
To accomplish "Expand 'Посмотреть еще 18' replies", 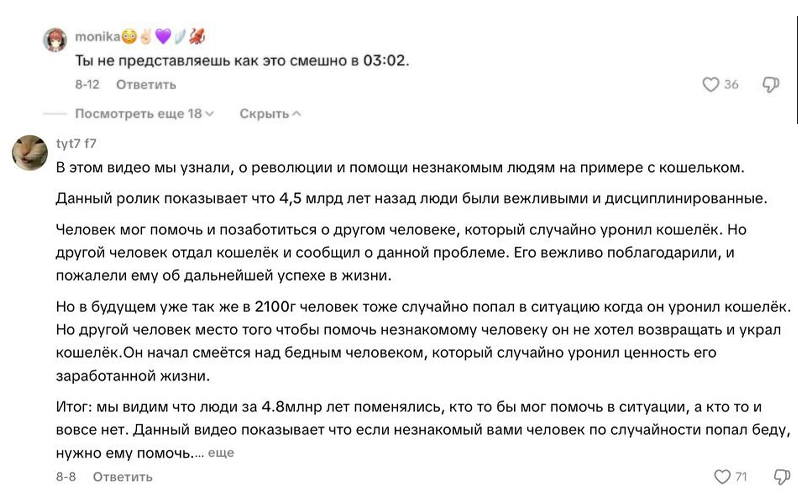I will click(x=144, y=114).
